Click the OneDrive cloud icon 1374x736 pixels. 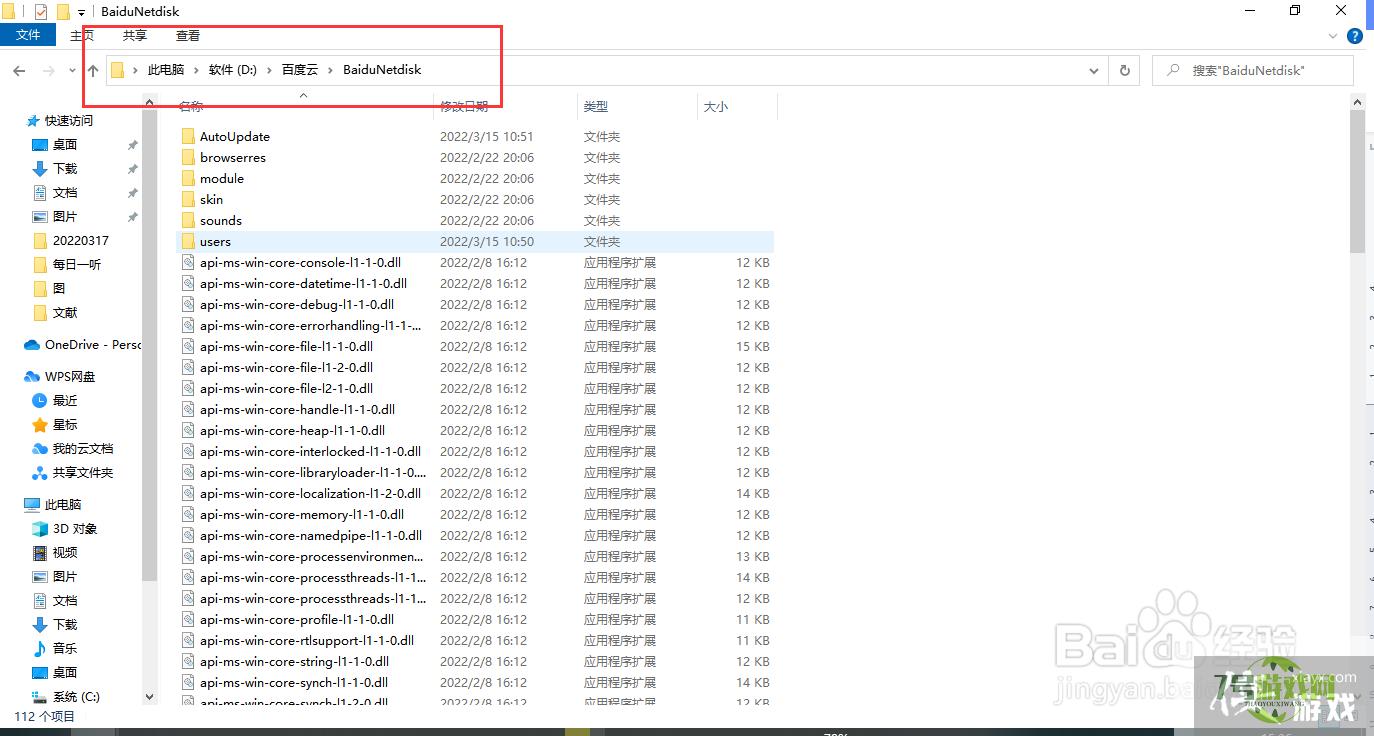click(32, 345)
